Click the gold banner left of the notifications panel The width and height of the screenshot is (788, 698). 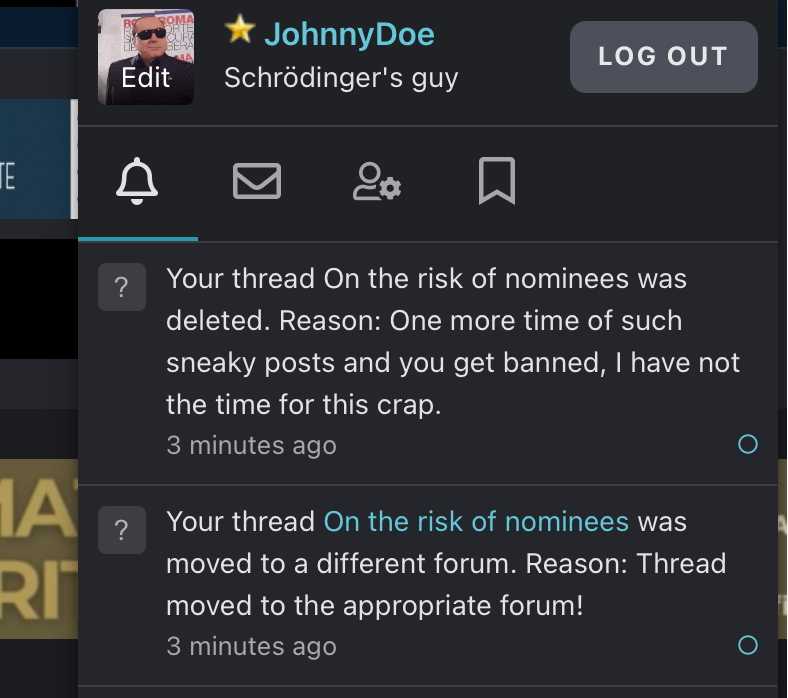pos(38,548)
